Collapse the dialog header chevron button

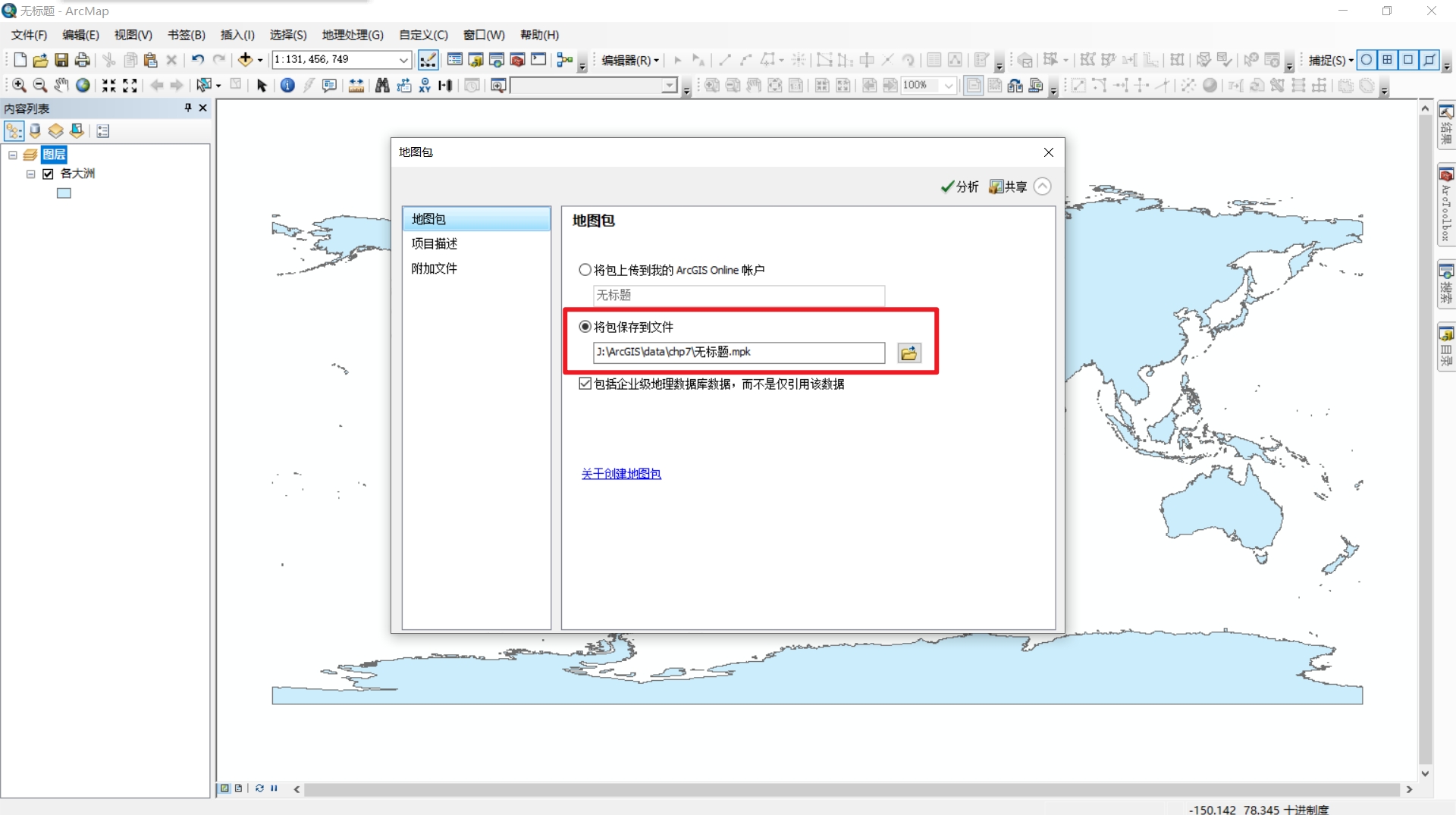(x=1043, y=187)
